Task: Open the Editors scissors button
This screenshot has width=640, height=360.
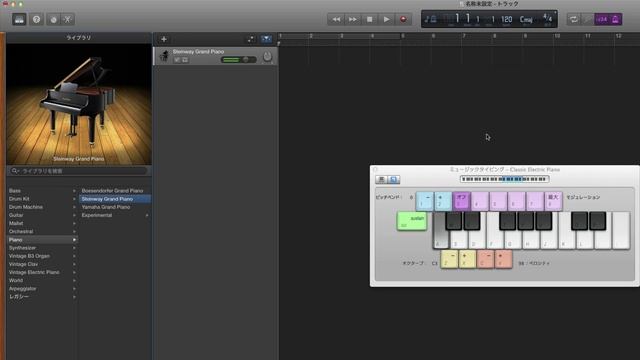Action: point(67,19)
